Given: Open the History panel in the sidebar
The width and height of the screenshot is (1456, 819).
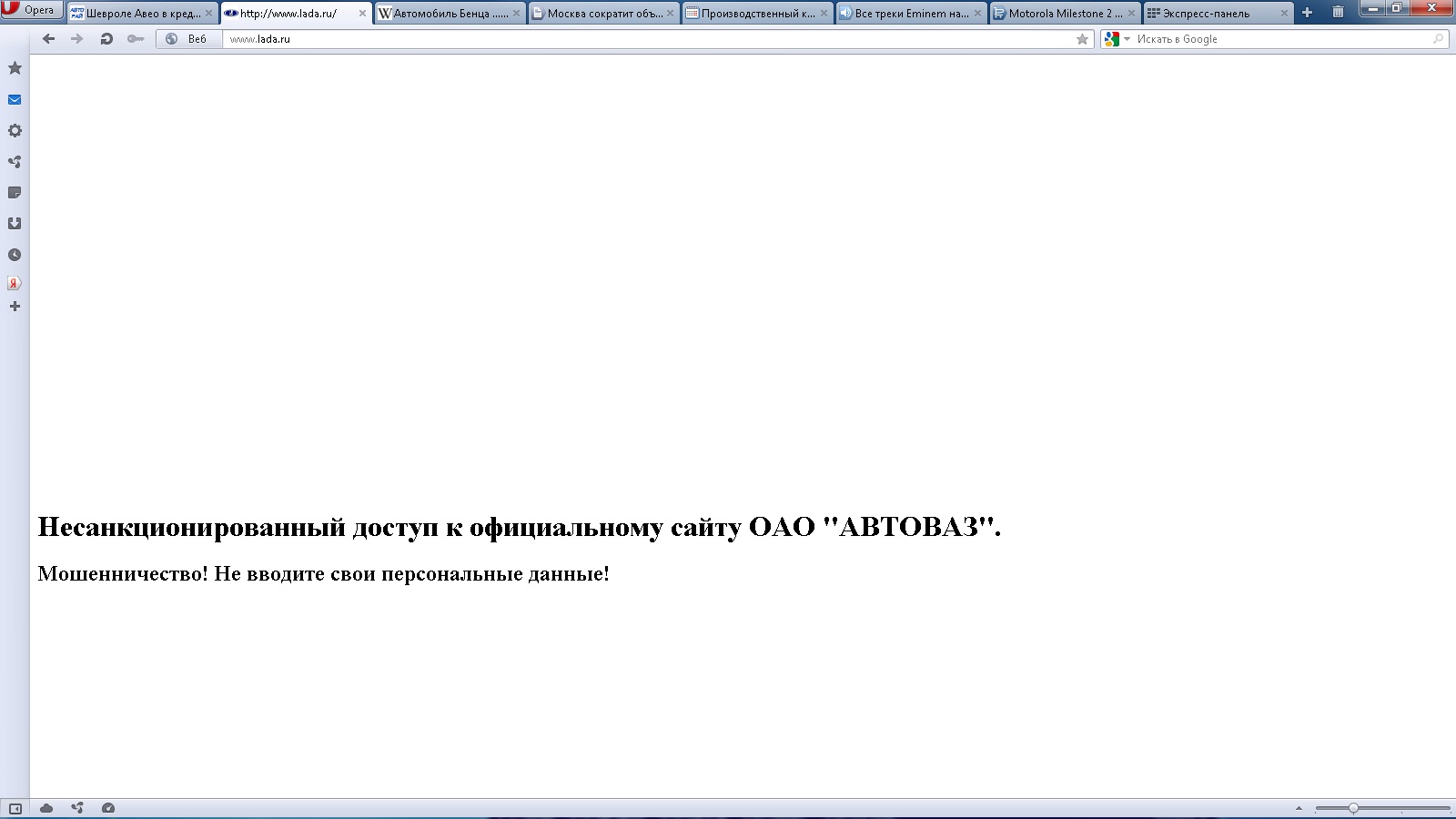Looking at the screenshot, I should (x=15, y=255).
